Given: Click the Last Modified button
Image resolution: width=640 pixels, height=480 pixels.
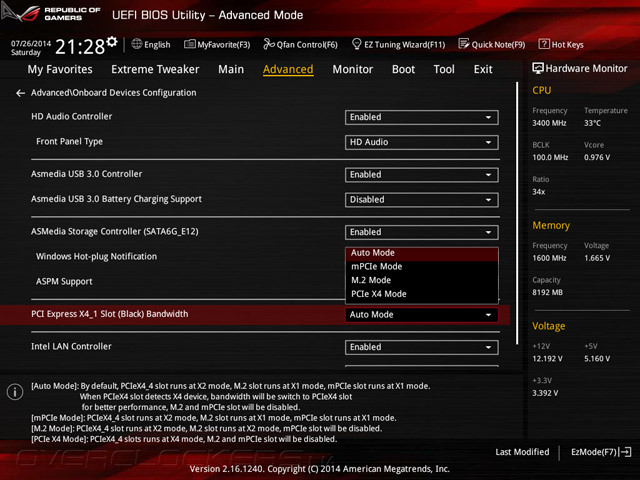Looking at the screenshot, I should [522, 452].
